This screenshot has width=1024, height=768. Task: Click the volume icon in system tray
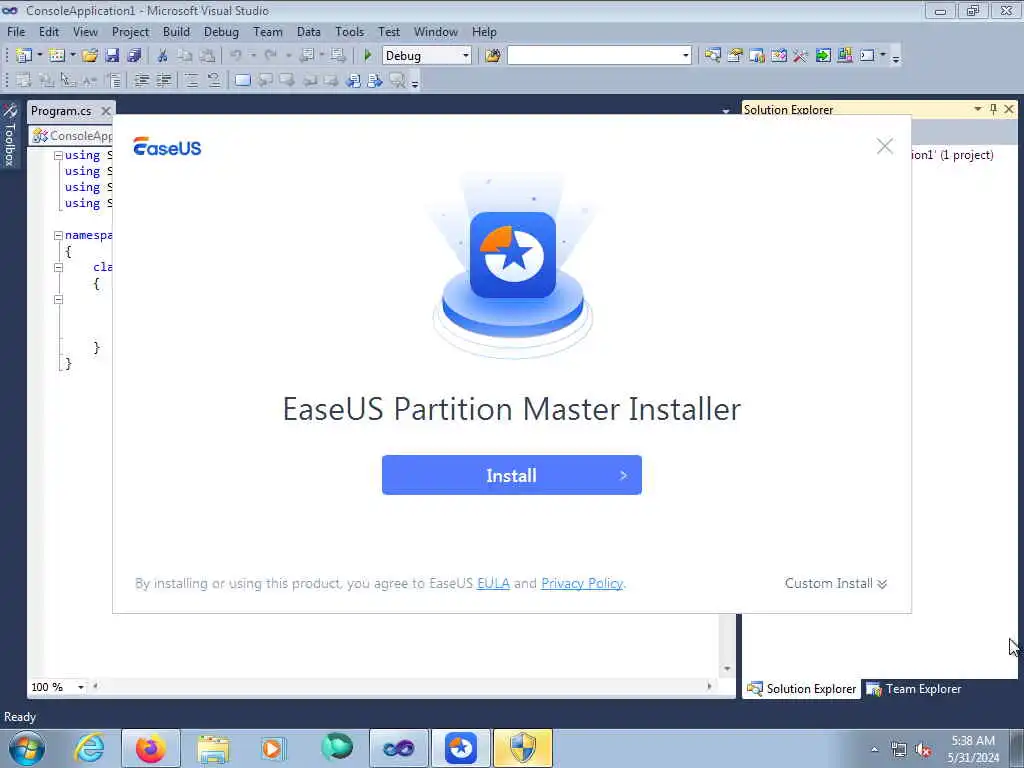tap(923, 750)
